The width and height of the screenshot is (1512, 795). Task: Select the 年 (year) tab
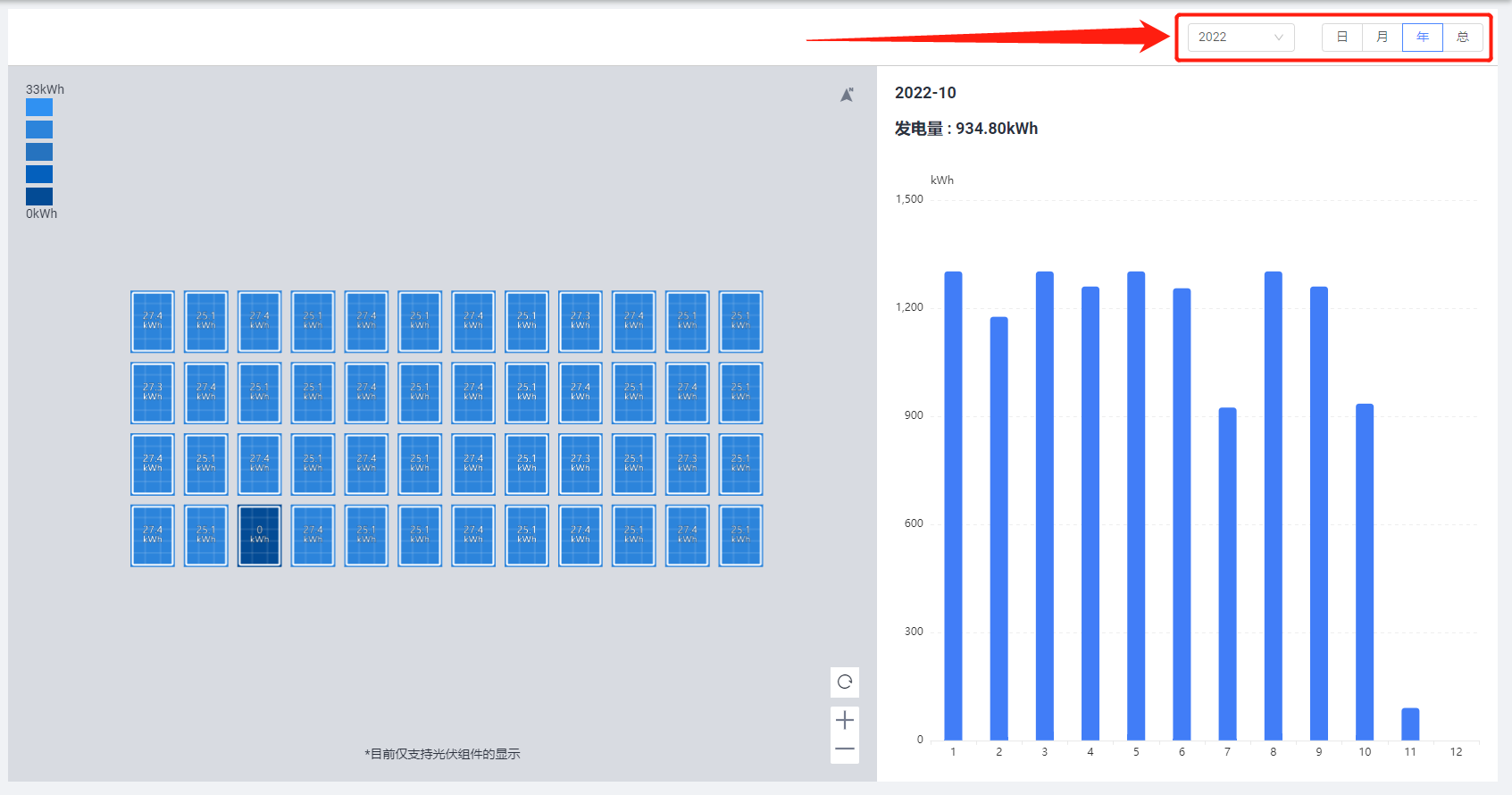click(1422, 38)
